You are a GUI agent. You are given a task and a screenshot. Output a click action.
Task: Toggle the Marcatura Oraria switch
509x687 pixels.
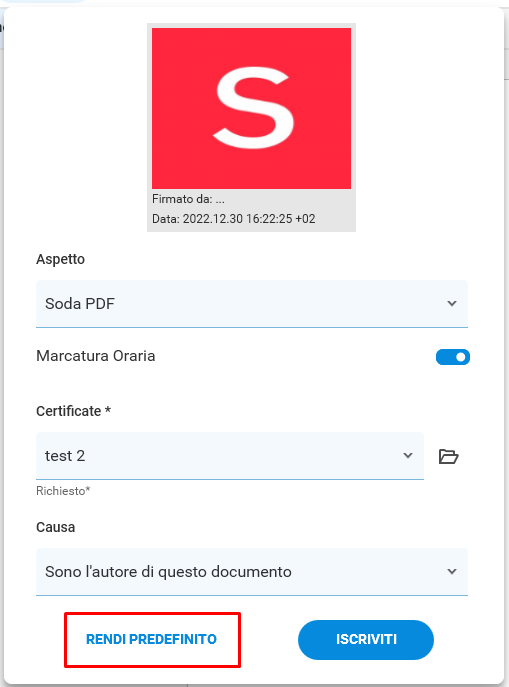[452, 357]
